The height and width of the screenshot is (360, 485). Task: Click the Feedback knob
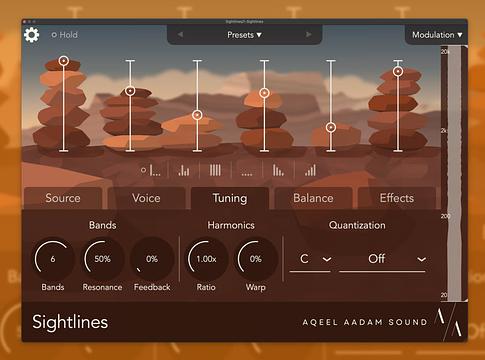tap(152, 259)
